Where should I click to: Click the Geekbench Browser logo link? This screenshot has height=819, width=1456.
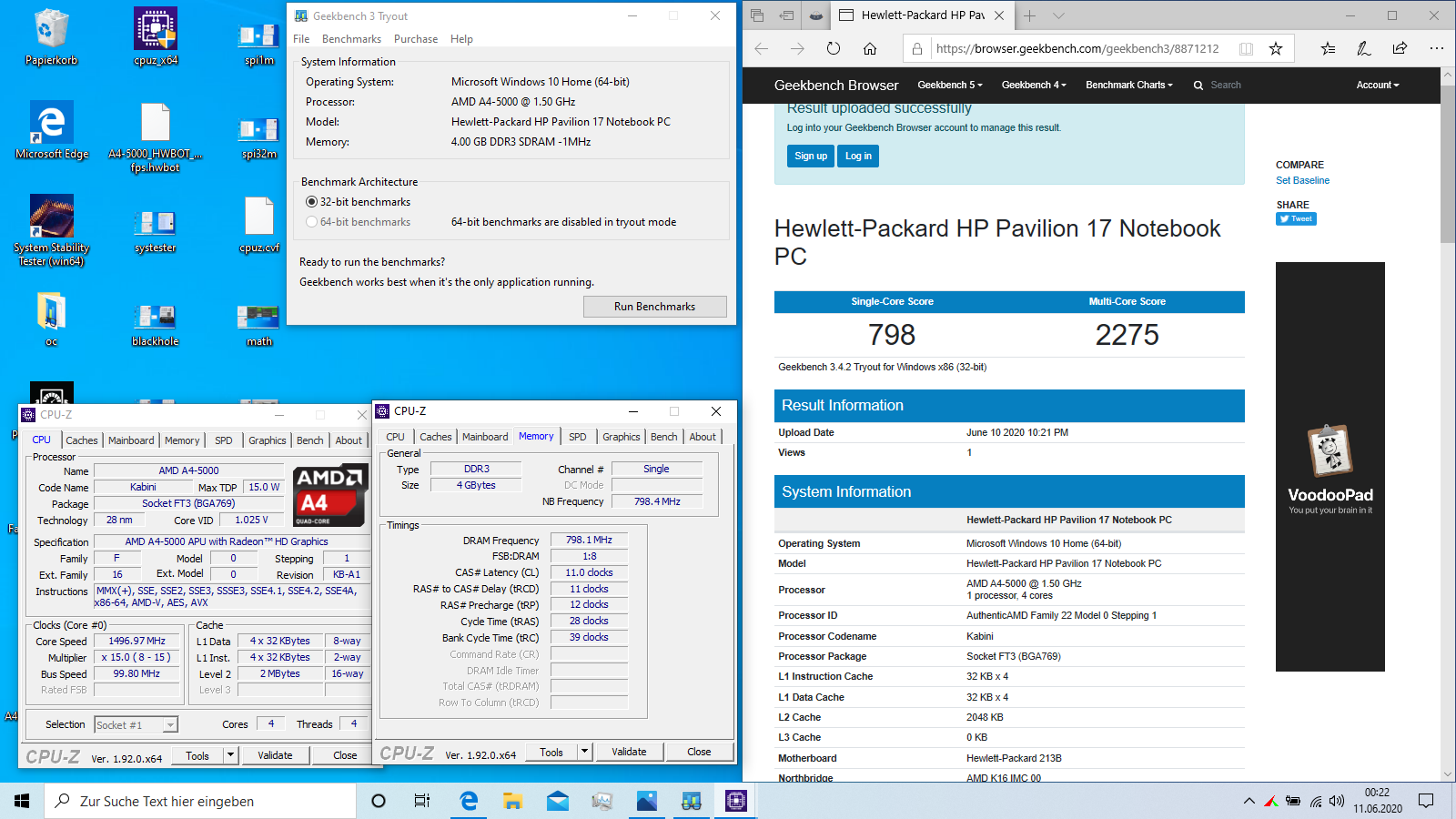tap(836, 86)
